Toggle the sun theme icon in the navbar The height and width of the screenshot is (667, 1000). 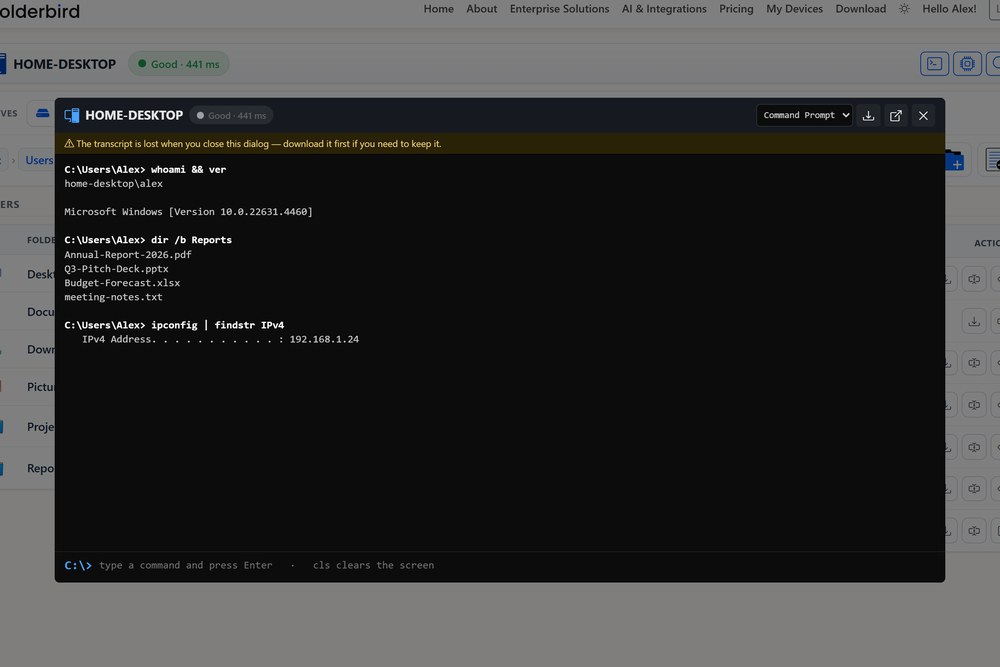click(x=904, y=9)
